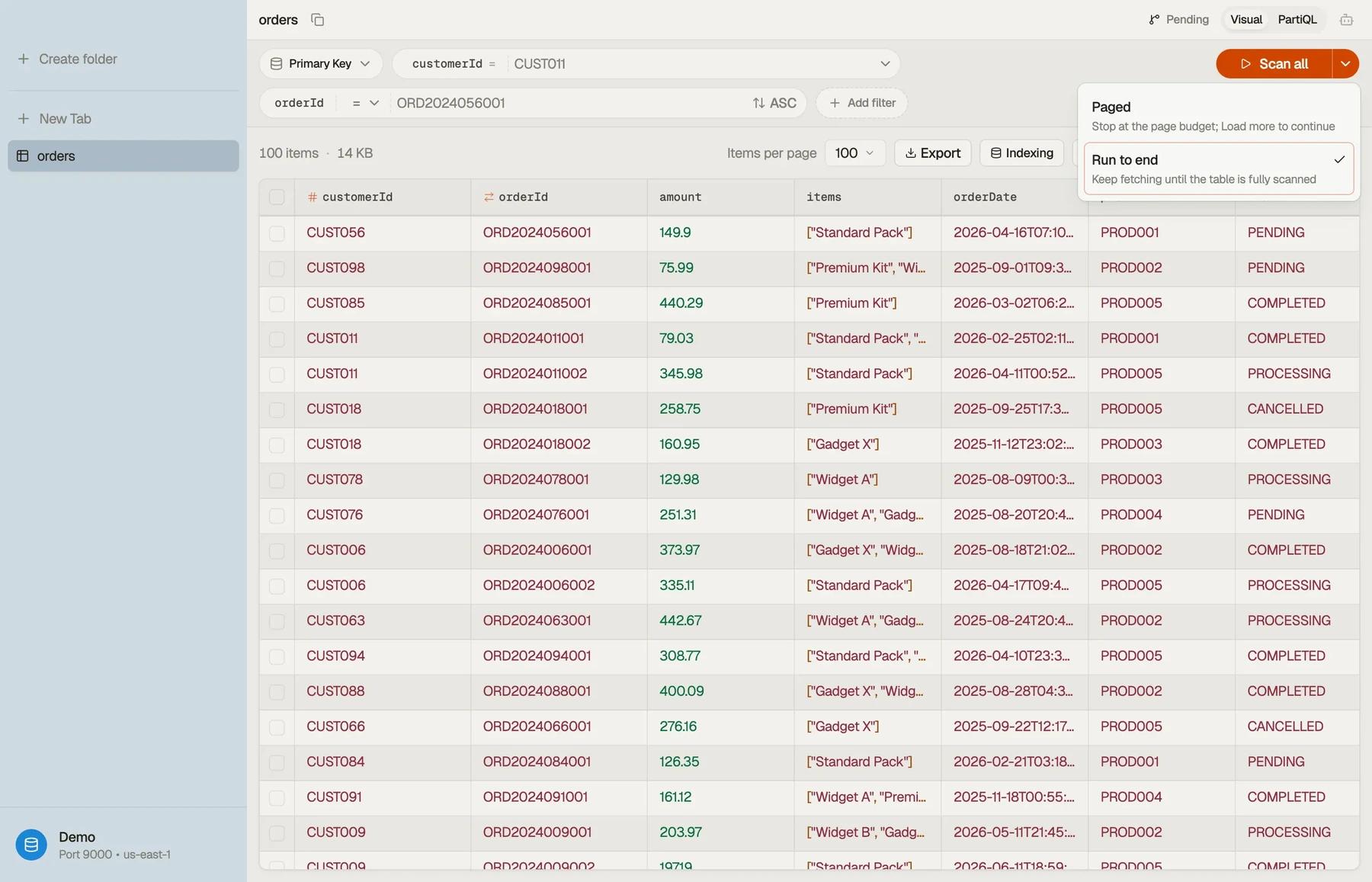The image size is (1372, 882).
Task: Open the Indexing button
Action: point(1021,153)
